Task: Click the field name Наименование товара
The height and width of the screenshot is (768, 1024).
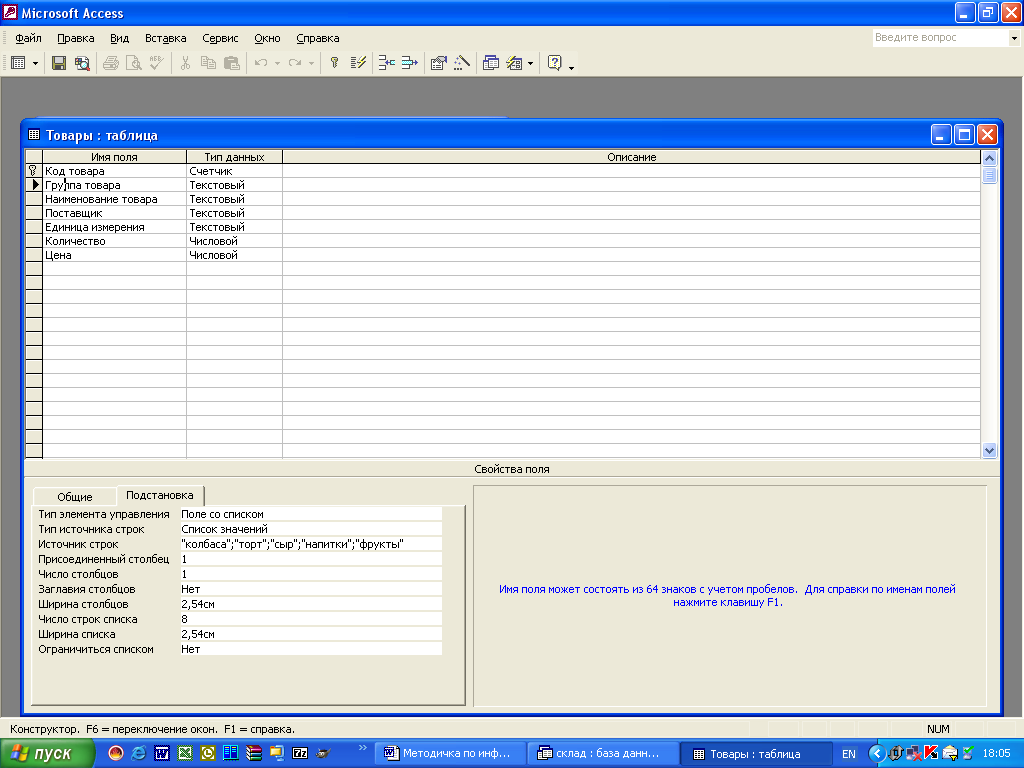Action: pyautogui.click(x=101, y=199)
